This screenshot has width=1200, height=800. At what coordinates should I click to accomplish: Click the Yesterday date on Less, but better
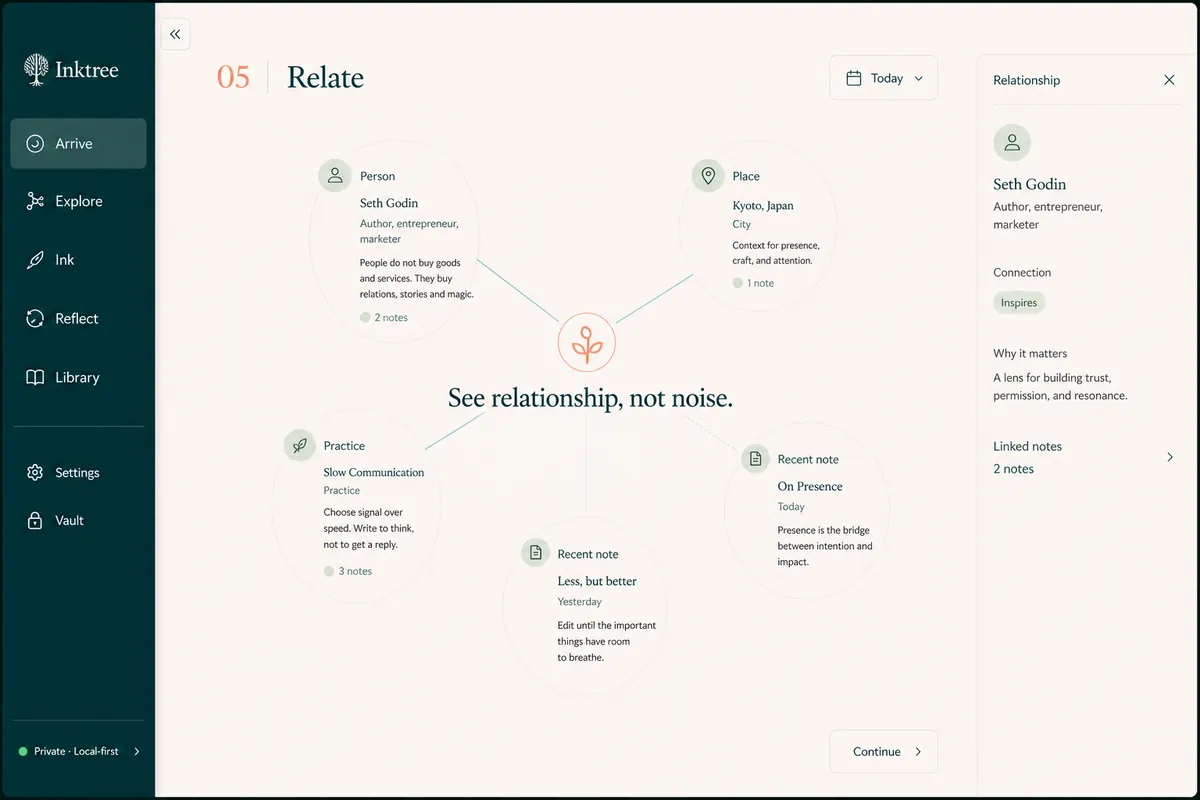[x=580, y=602]
